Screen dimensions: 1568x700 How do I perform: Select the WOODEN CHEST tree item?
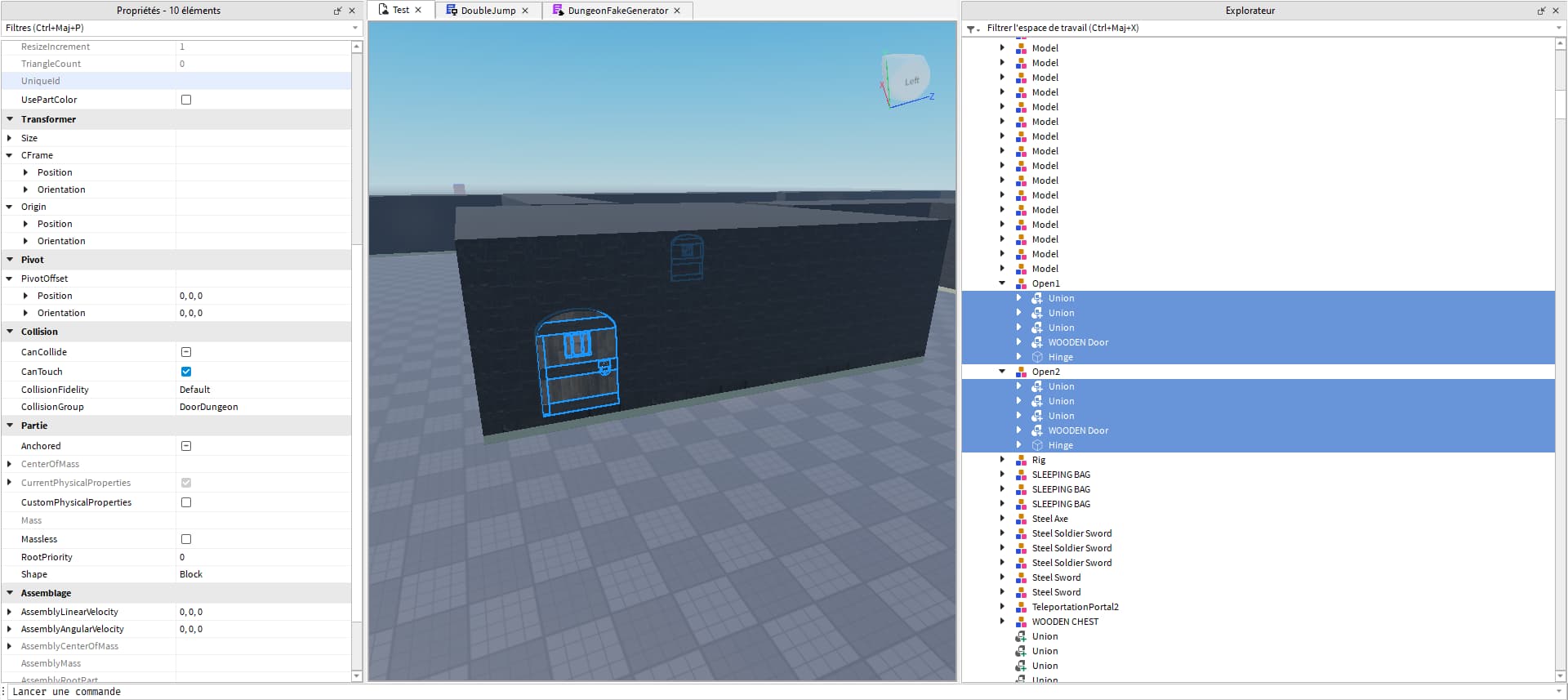(1065, 622)
